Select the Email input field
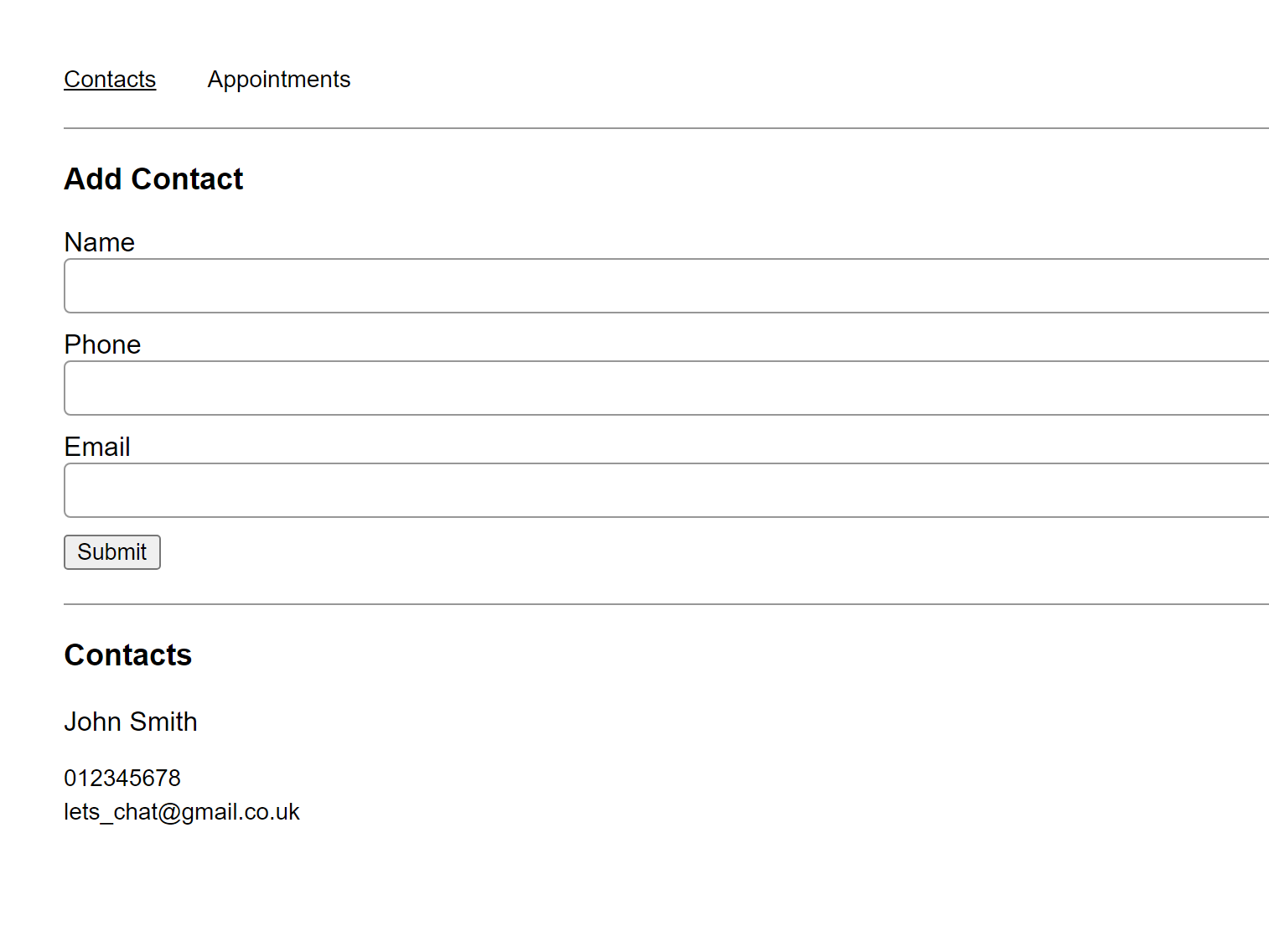 [666, 490]
